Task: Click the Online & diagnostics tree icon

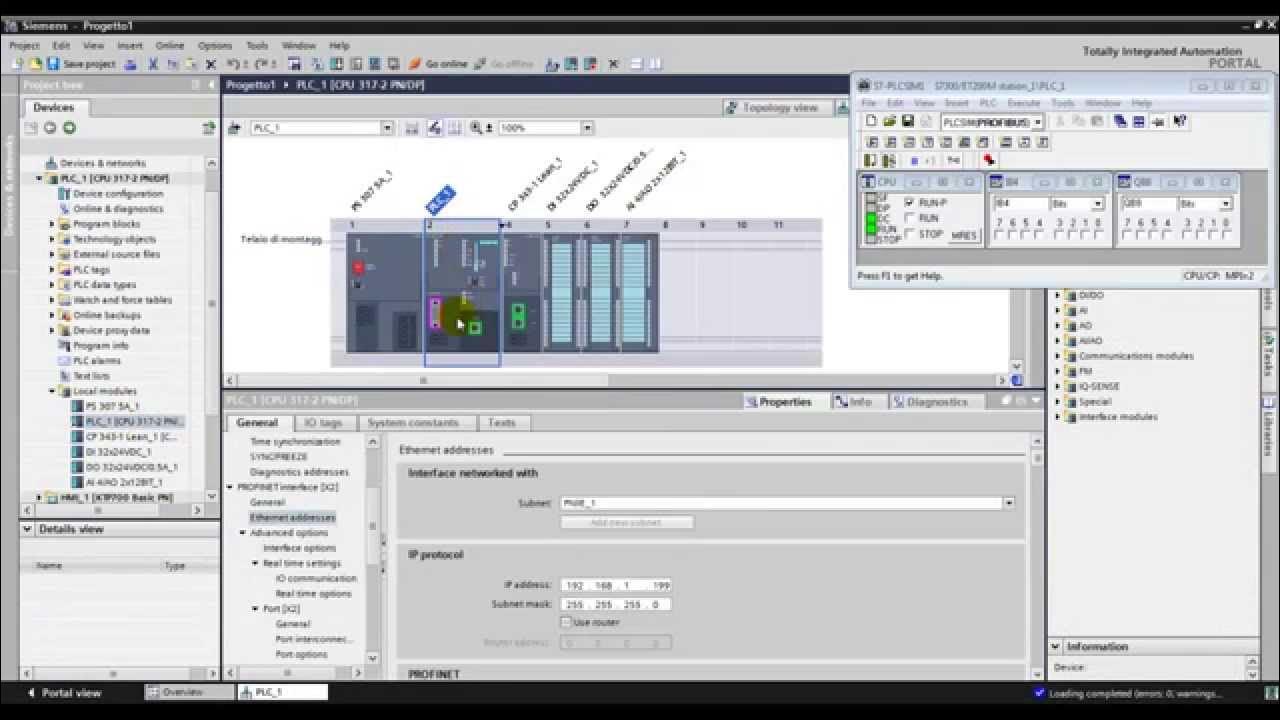Action: [x=66, y=209]
